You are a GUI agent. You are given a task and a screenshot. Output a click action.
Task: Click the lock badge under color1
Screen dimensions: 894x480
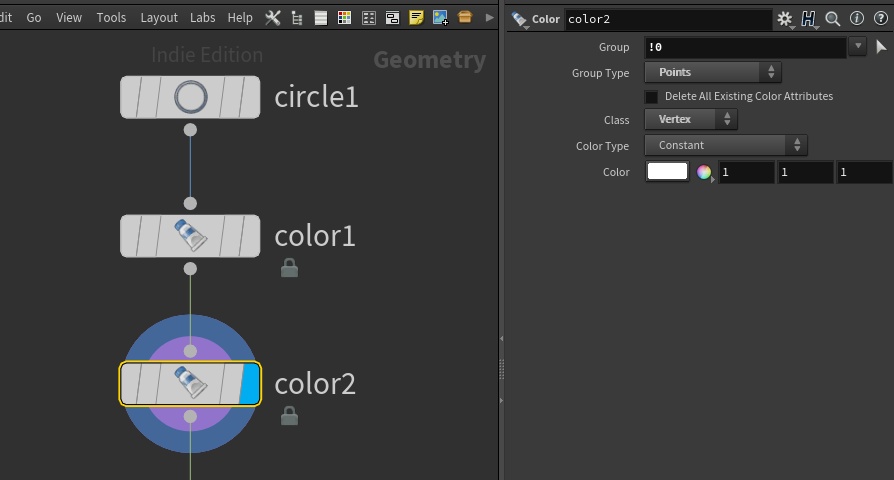click(290, 268)
